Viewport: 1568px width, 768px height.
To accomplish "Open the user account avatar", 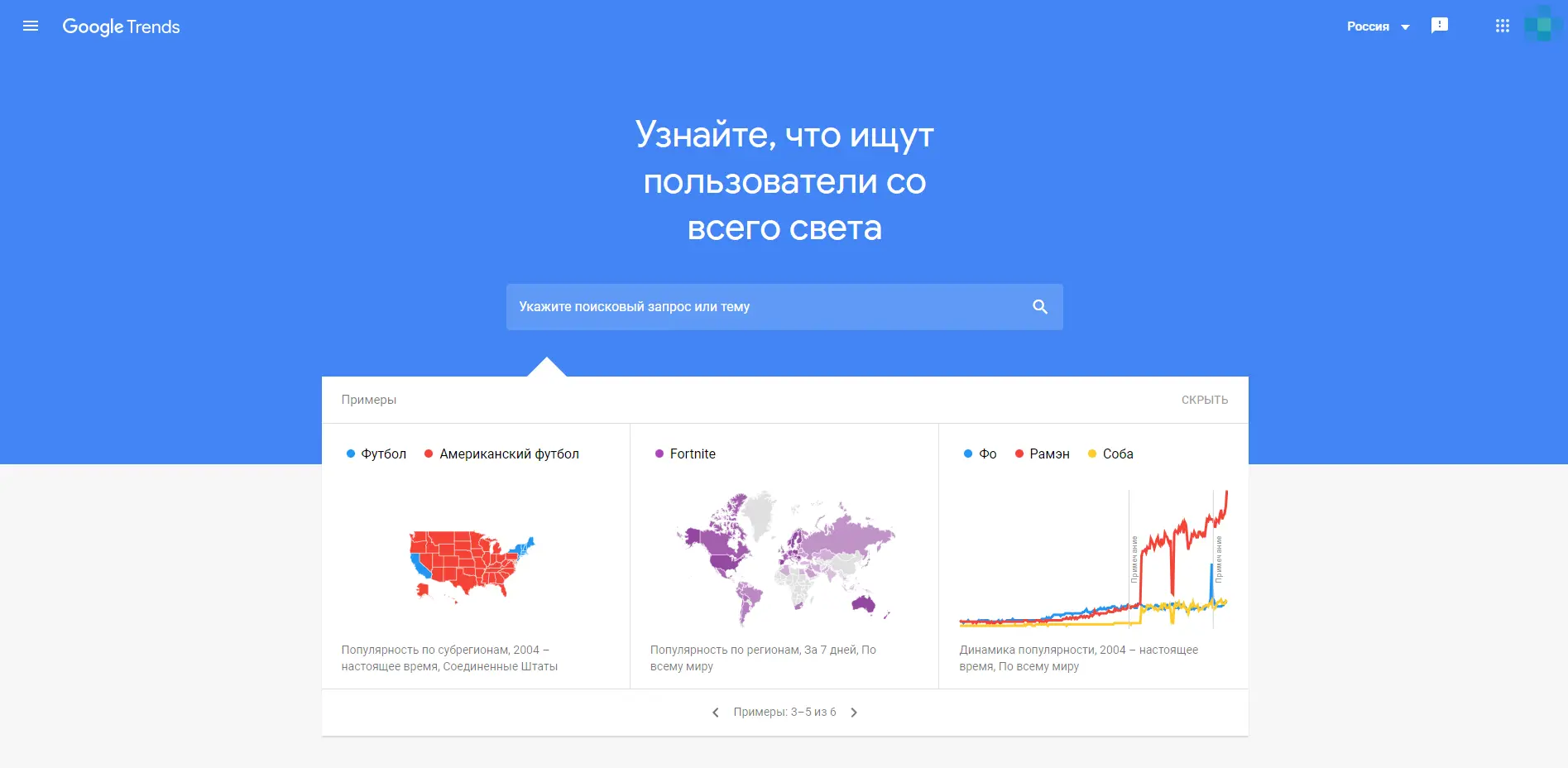I will coord(1542,25).
